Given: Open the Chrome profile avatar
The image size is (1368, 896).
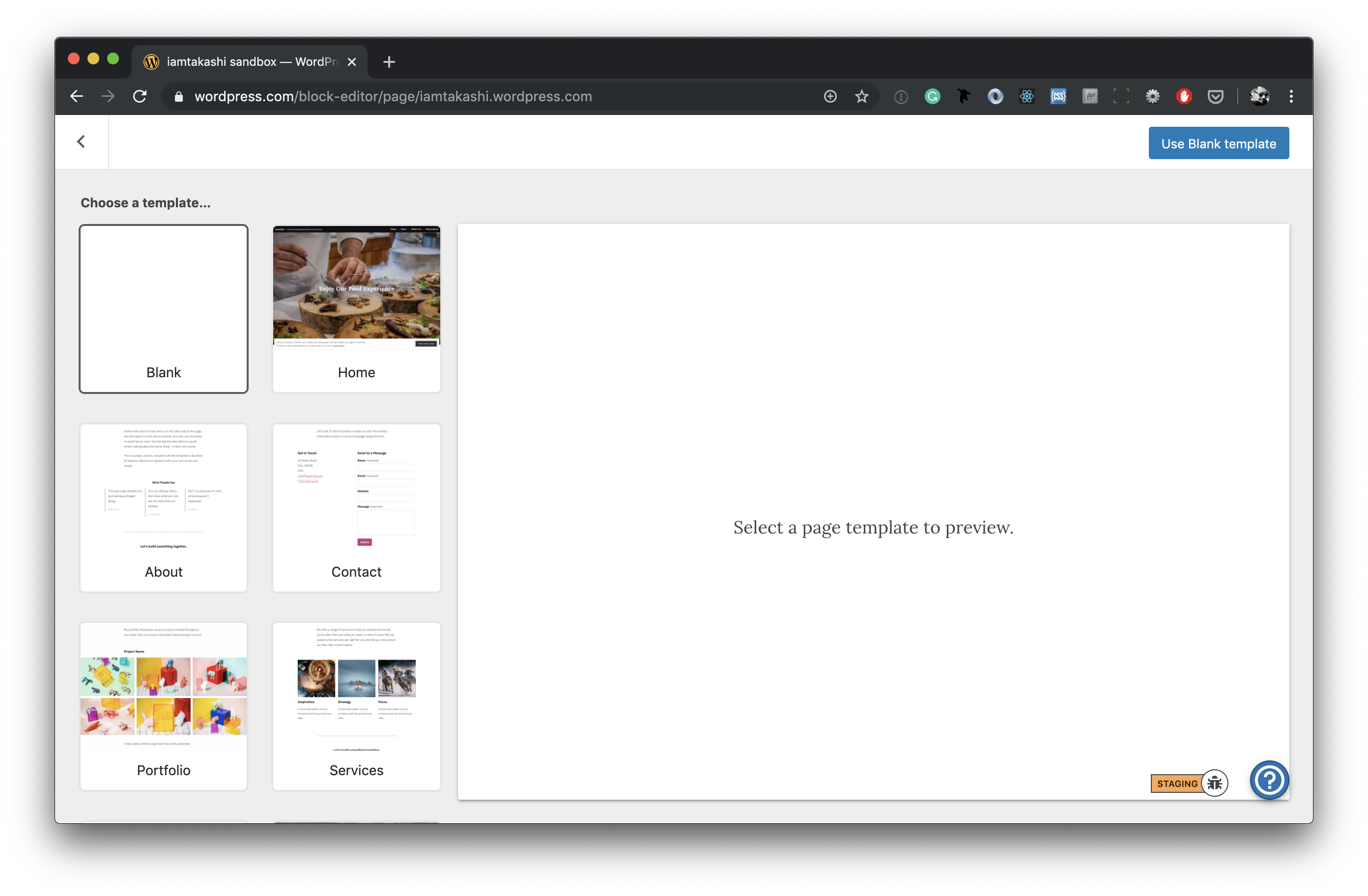Looking at the screenshot, I should coord(1259,97).
